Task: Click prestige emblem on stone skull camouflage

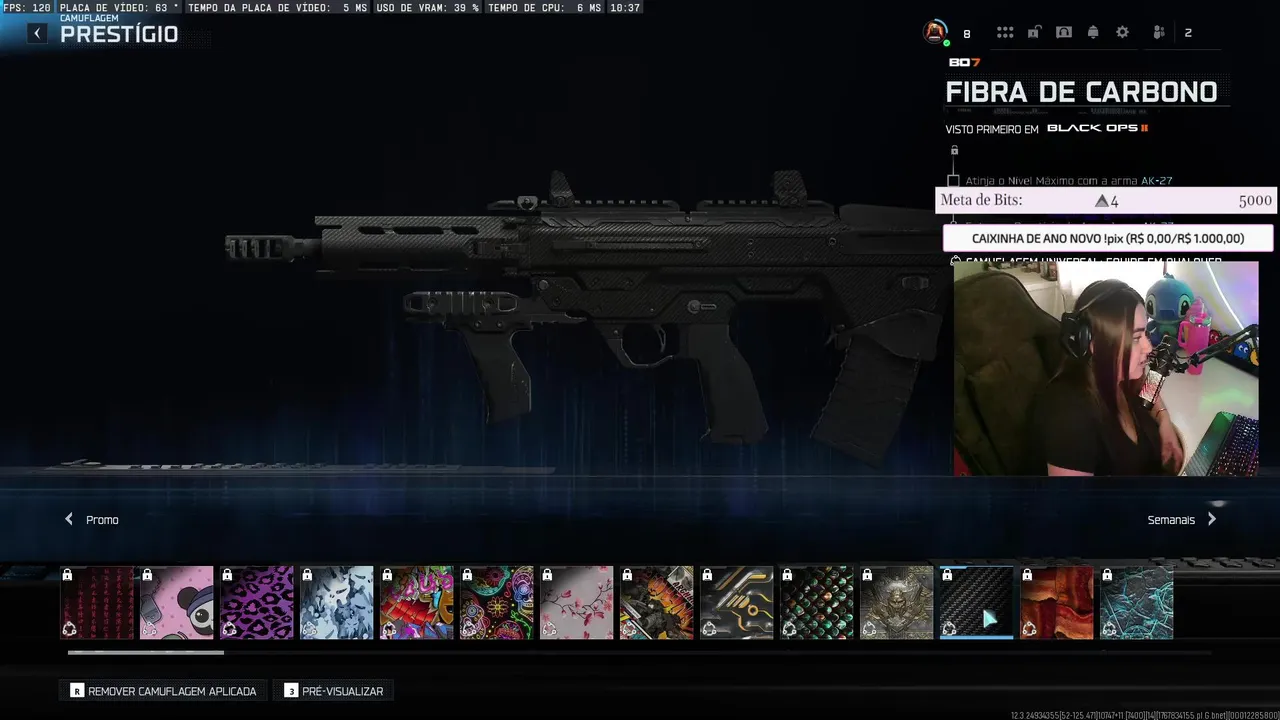Action: click(869, 629)
